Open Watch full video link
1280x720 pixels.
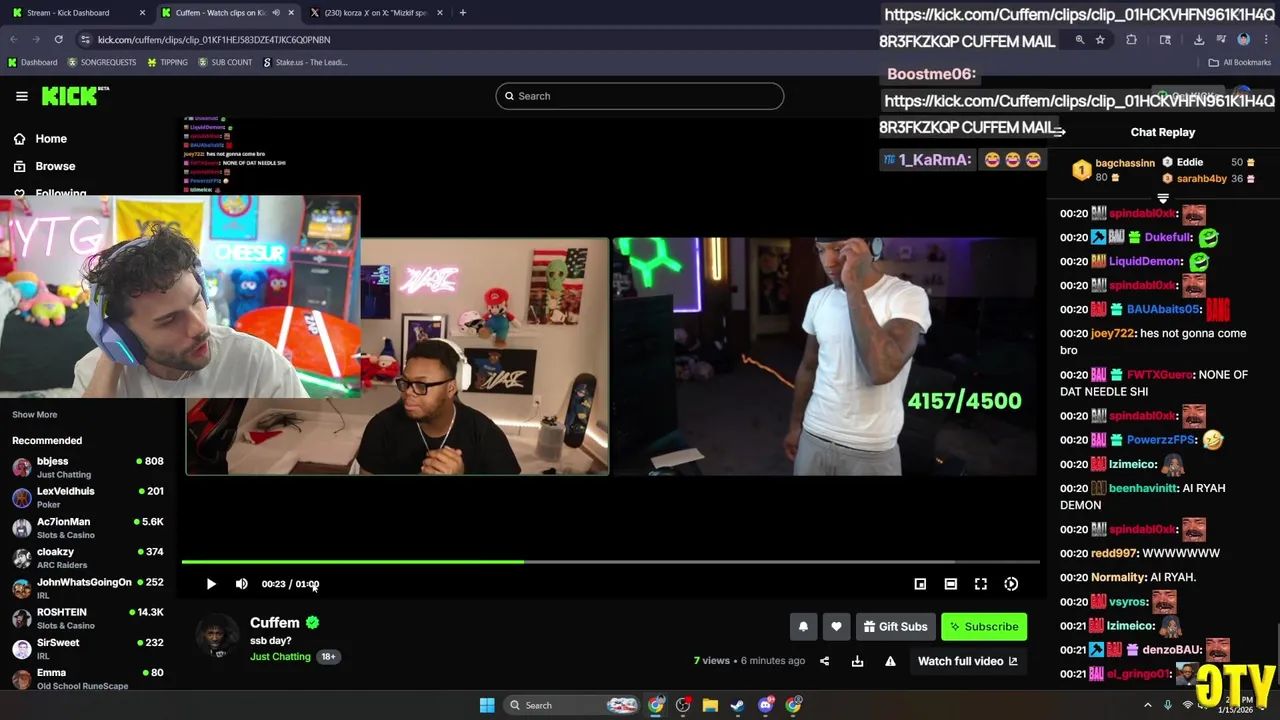968,661
